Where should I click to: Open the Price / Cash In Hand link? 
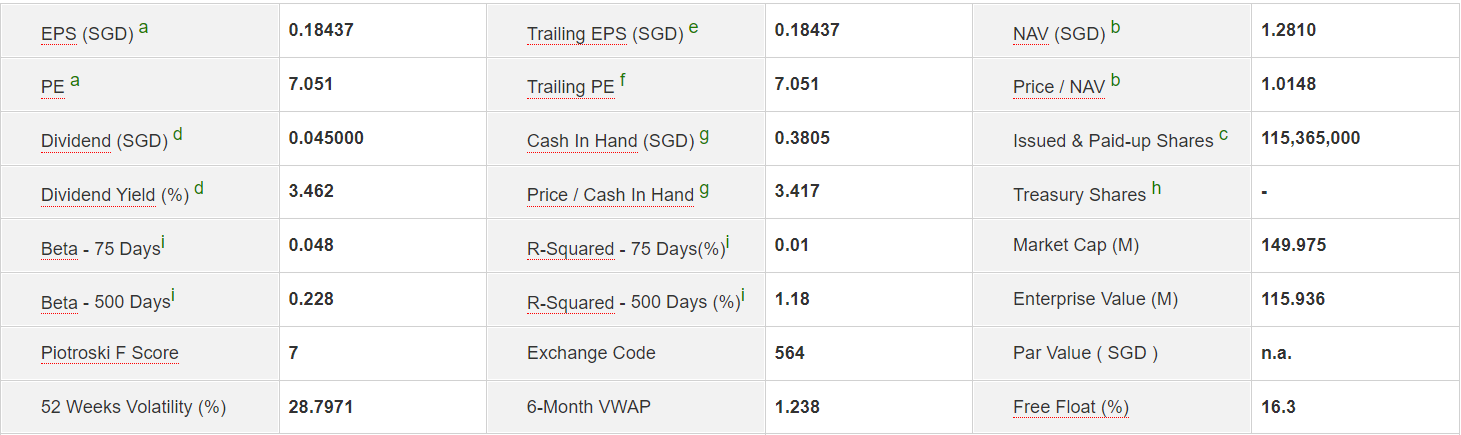[x=610, y=195]
